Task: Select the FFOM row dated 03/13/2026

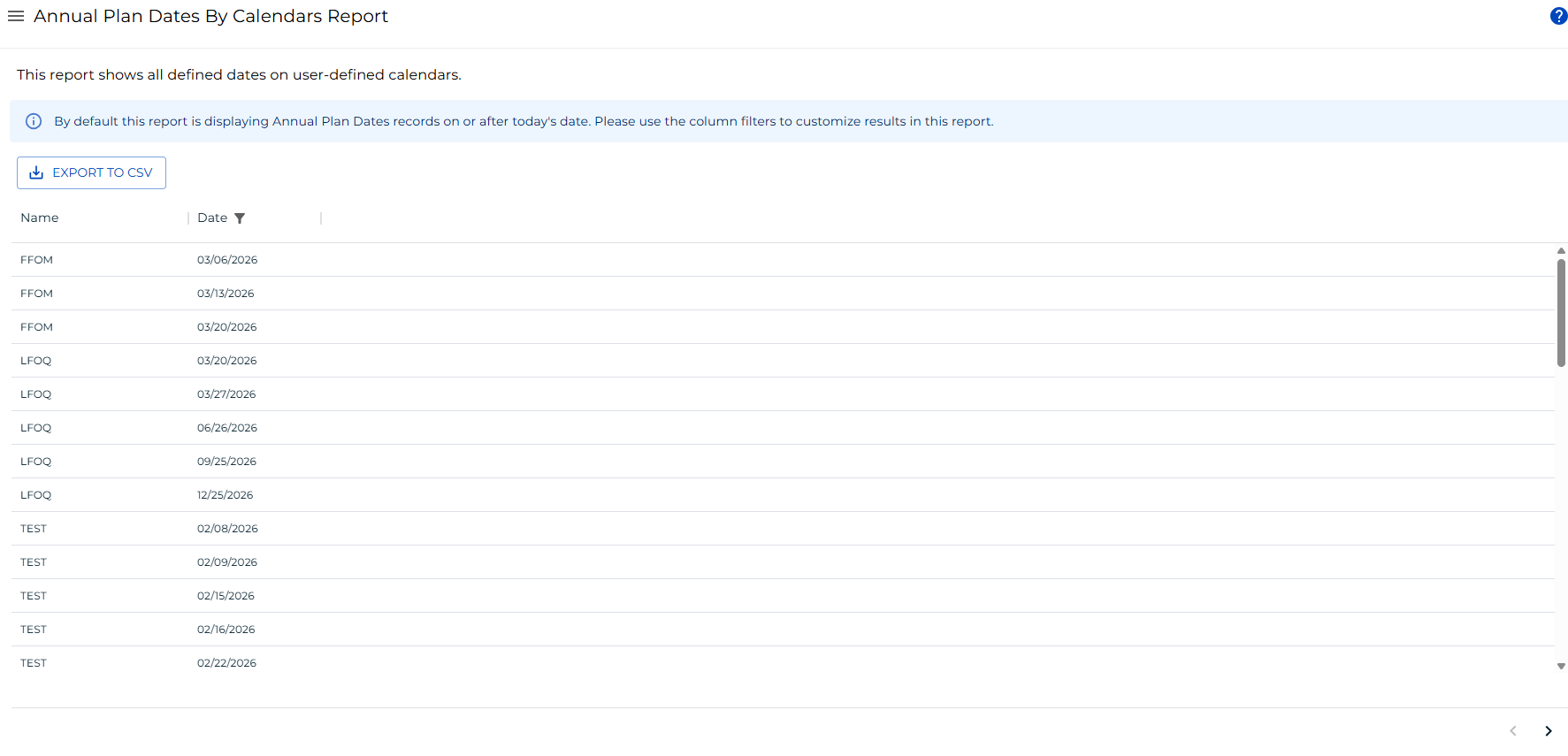Action: (37, 294)
